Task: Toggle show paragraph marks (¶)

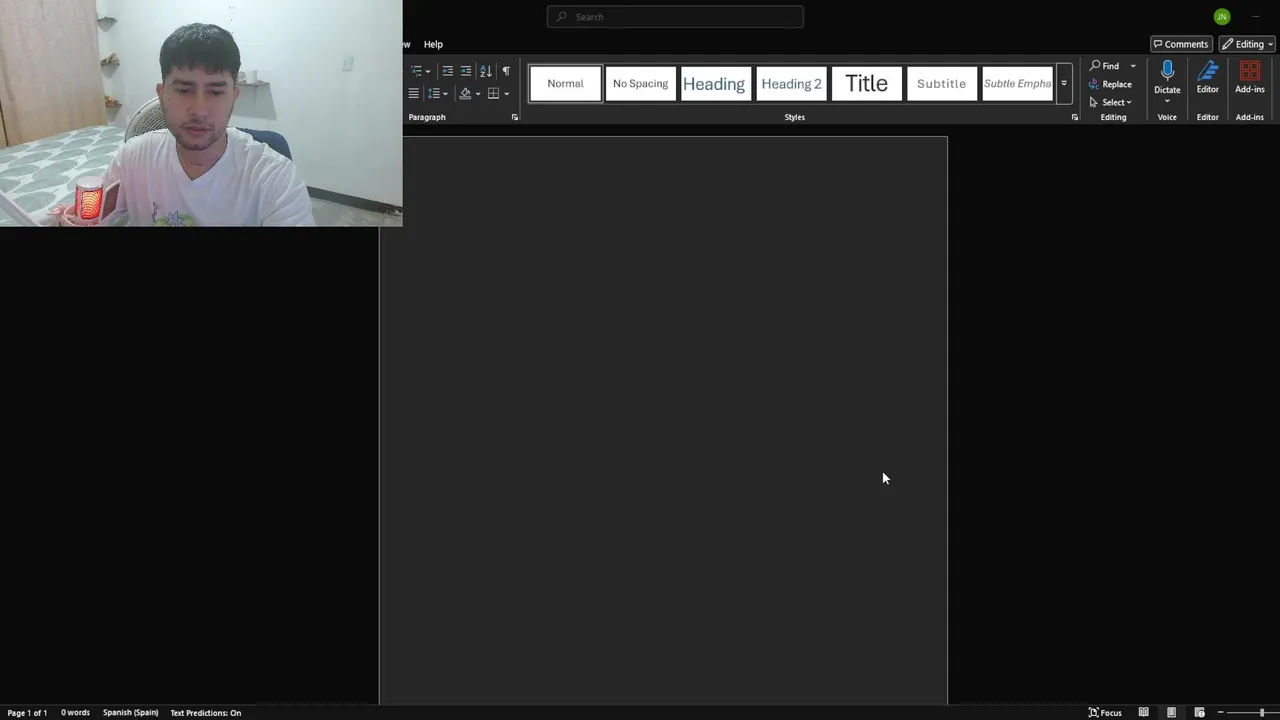Action: [x=506, y=71]
